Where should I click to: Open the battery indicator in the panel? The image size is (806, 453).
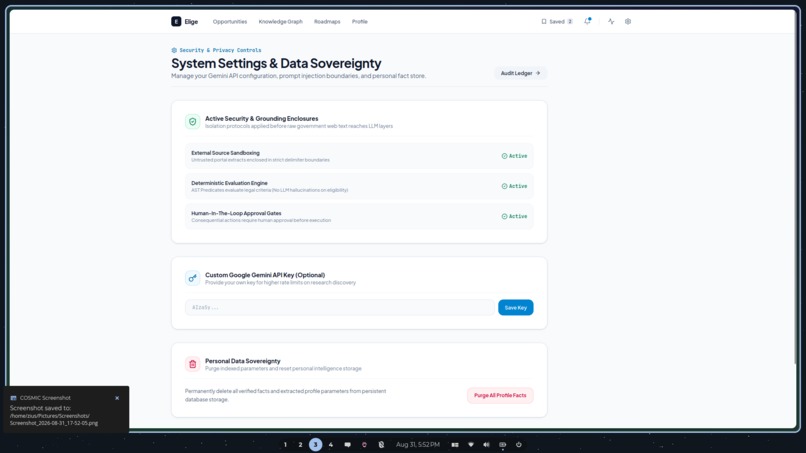pyautogui.click(x=503, y=445)
